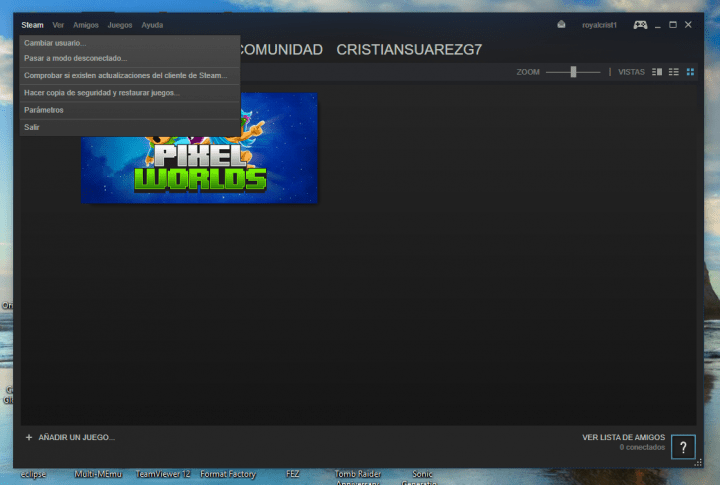The image size is (720, 485).
Task: Open the Steam menu in menu bar
Action: (x=32, y=25)
